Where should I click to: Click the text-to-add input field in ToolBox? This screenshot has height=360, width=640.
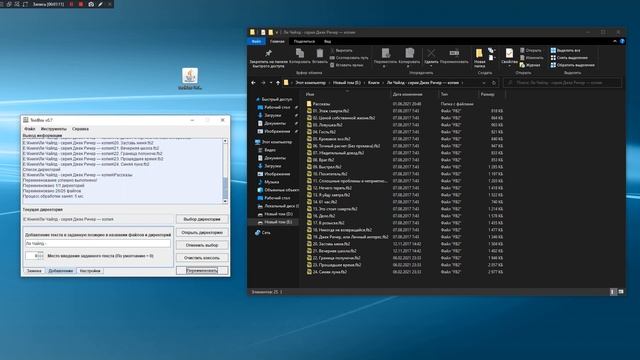pyautogui.click(x=98, y=243)
